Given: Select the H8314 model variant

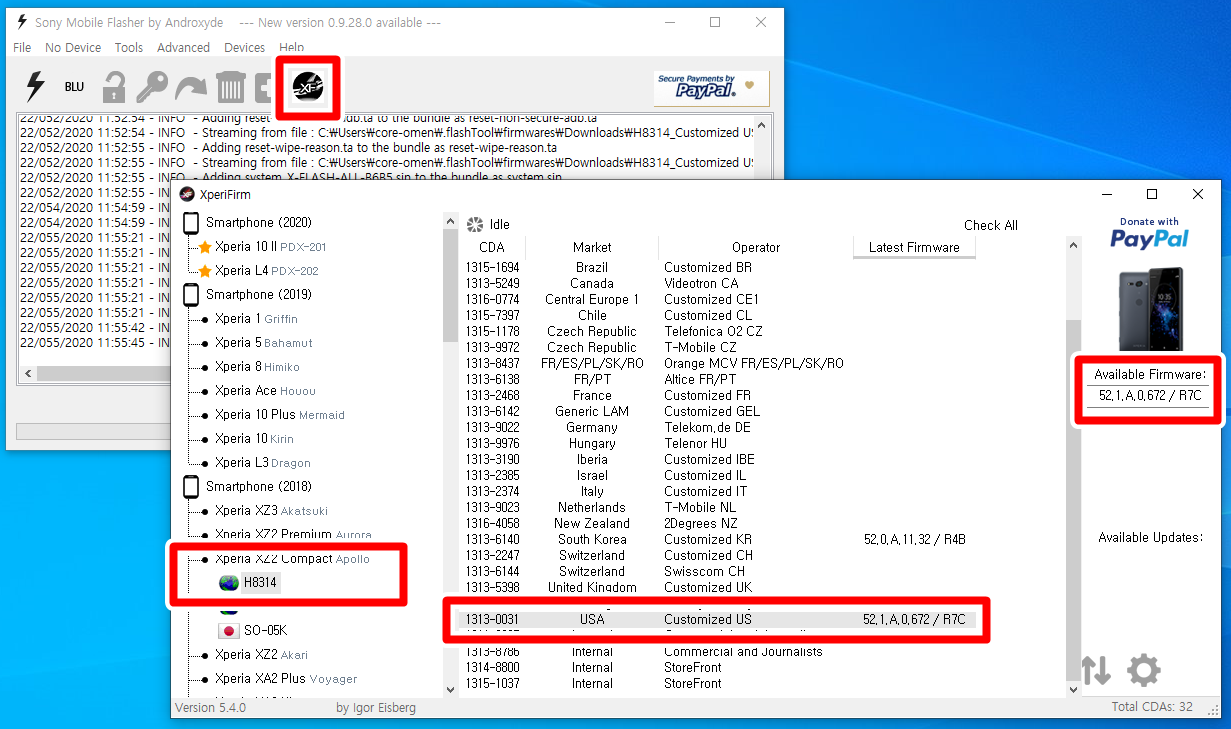Looking at the screenshot, I should pos(261,583).
